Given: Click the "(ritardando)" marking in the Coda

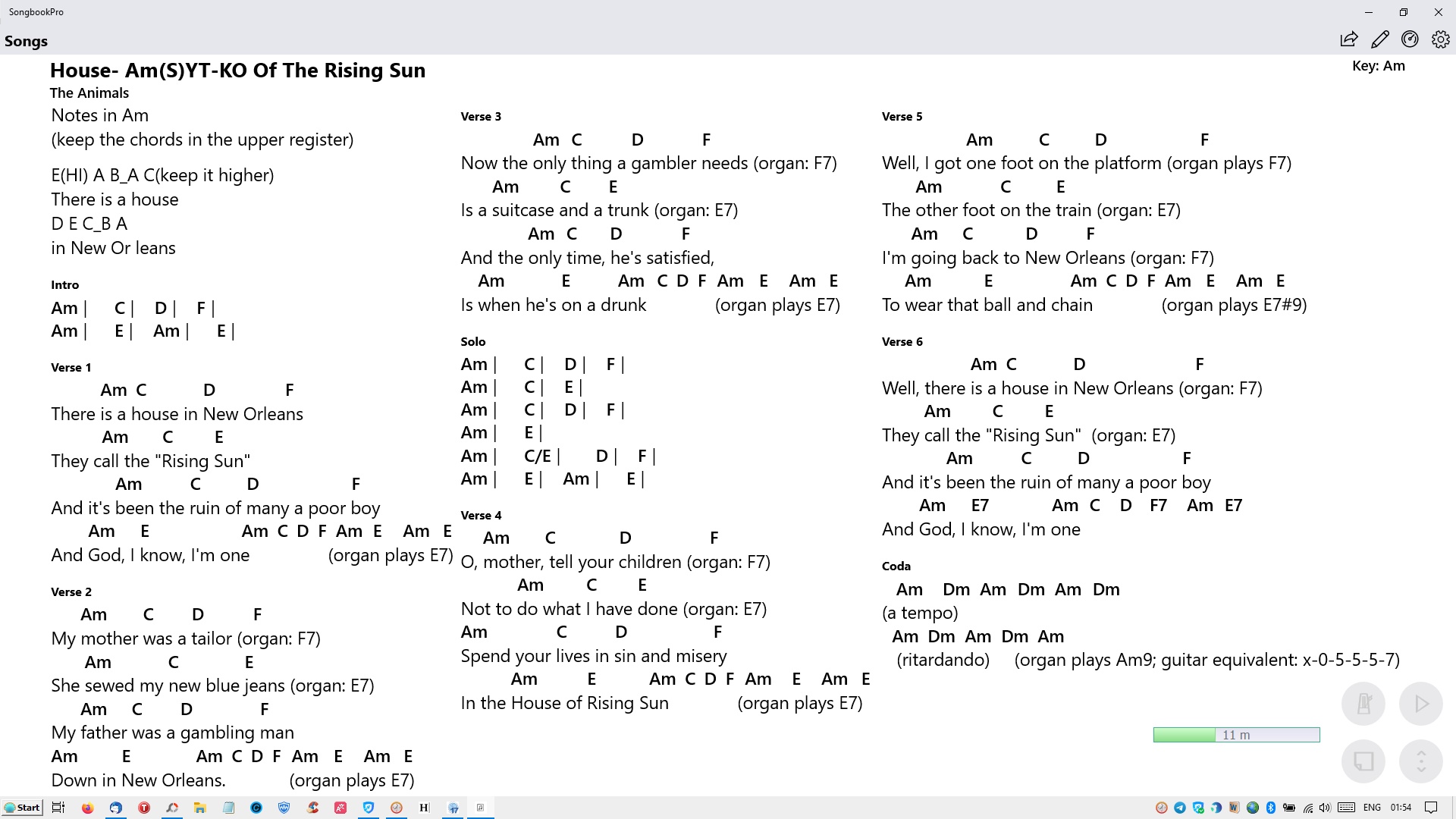Looking at the screenshot, I should (943, 660).
